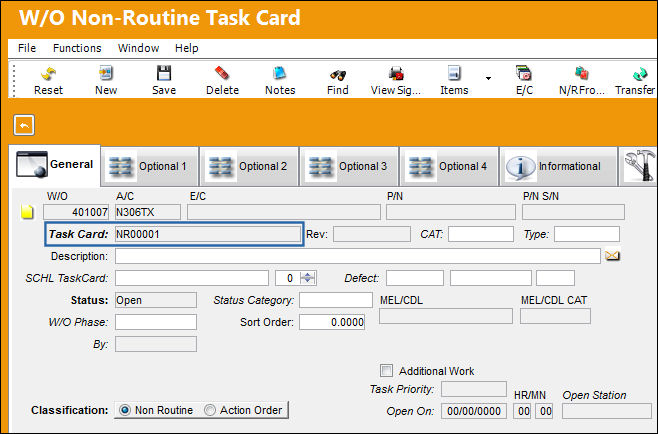This screenshot has width=658, height=434.
Task: Open the Window menu
Action: [138, 48]
